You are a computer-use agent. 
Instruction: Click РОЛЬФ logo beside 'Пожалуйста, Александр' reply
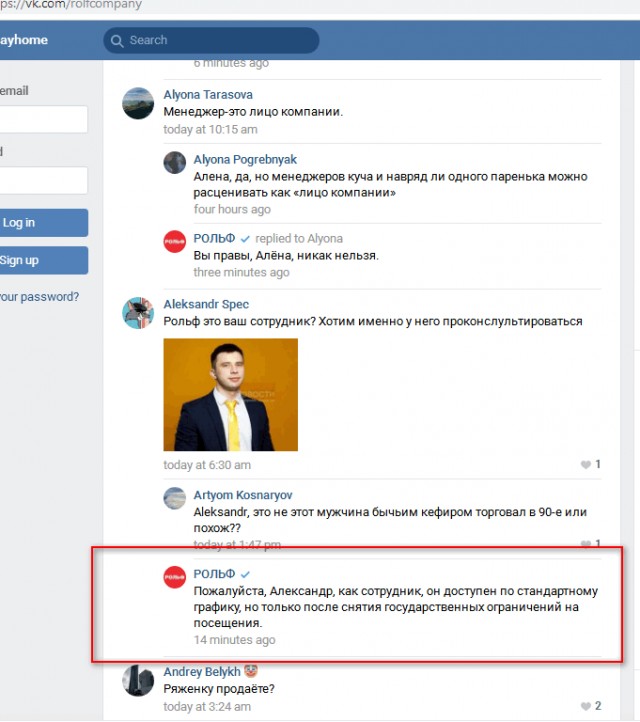point(175,577)
